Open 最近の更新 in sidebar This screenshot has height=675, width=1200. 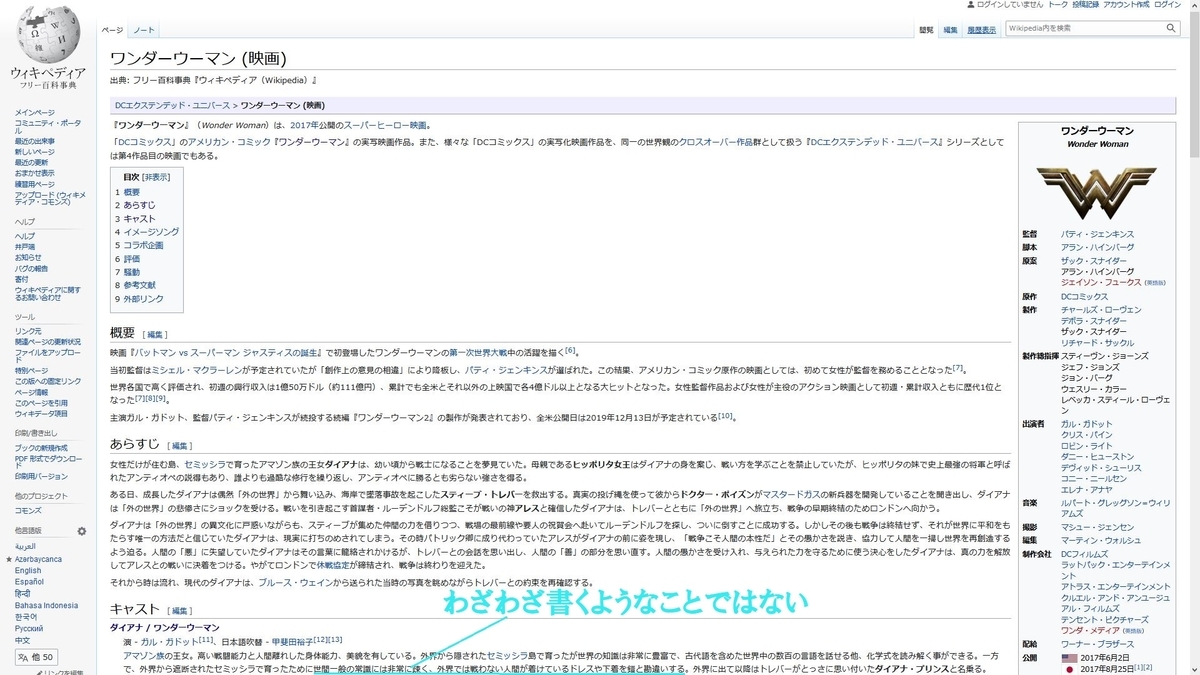(32, 162)
